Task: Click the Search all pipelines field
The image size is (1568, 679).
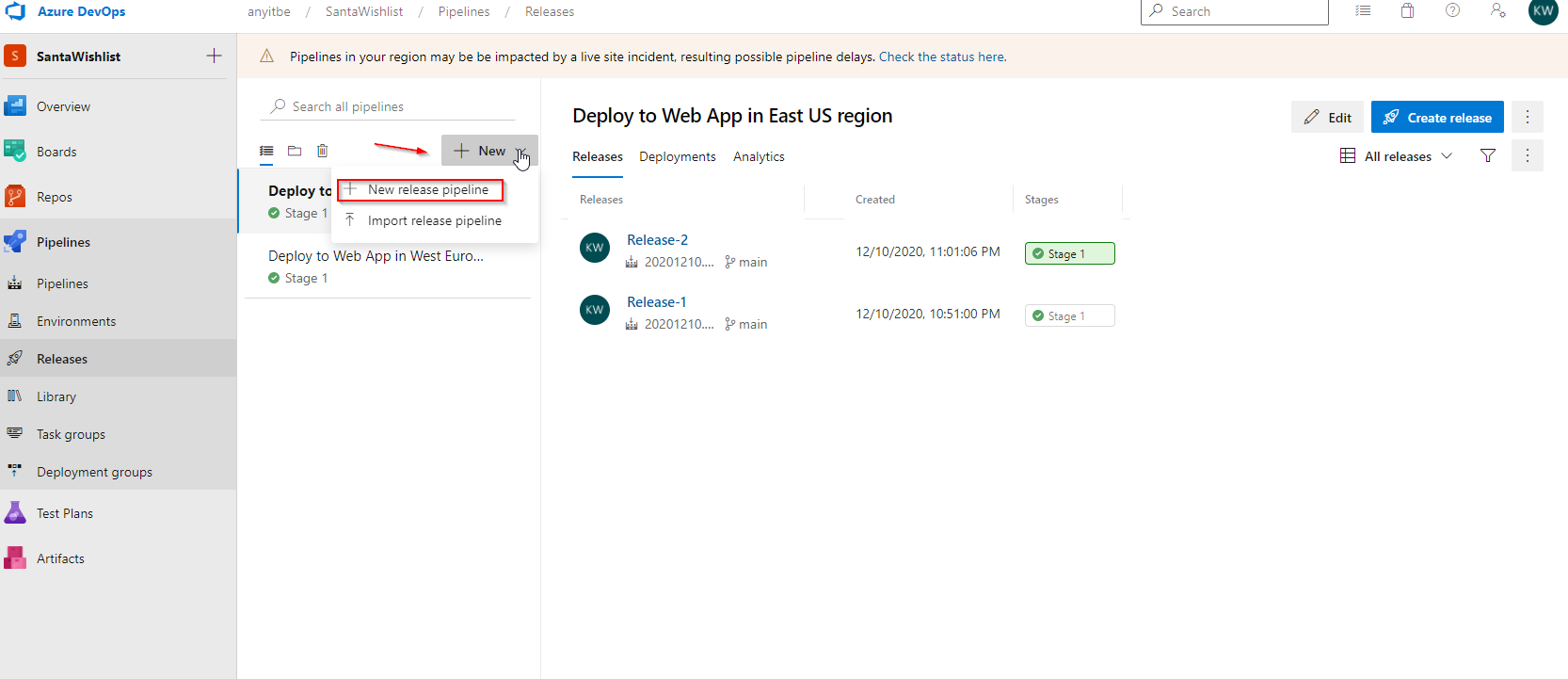Action: click(388, 106)
